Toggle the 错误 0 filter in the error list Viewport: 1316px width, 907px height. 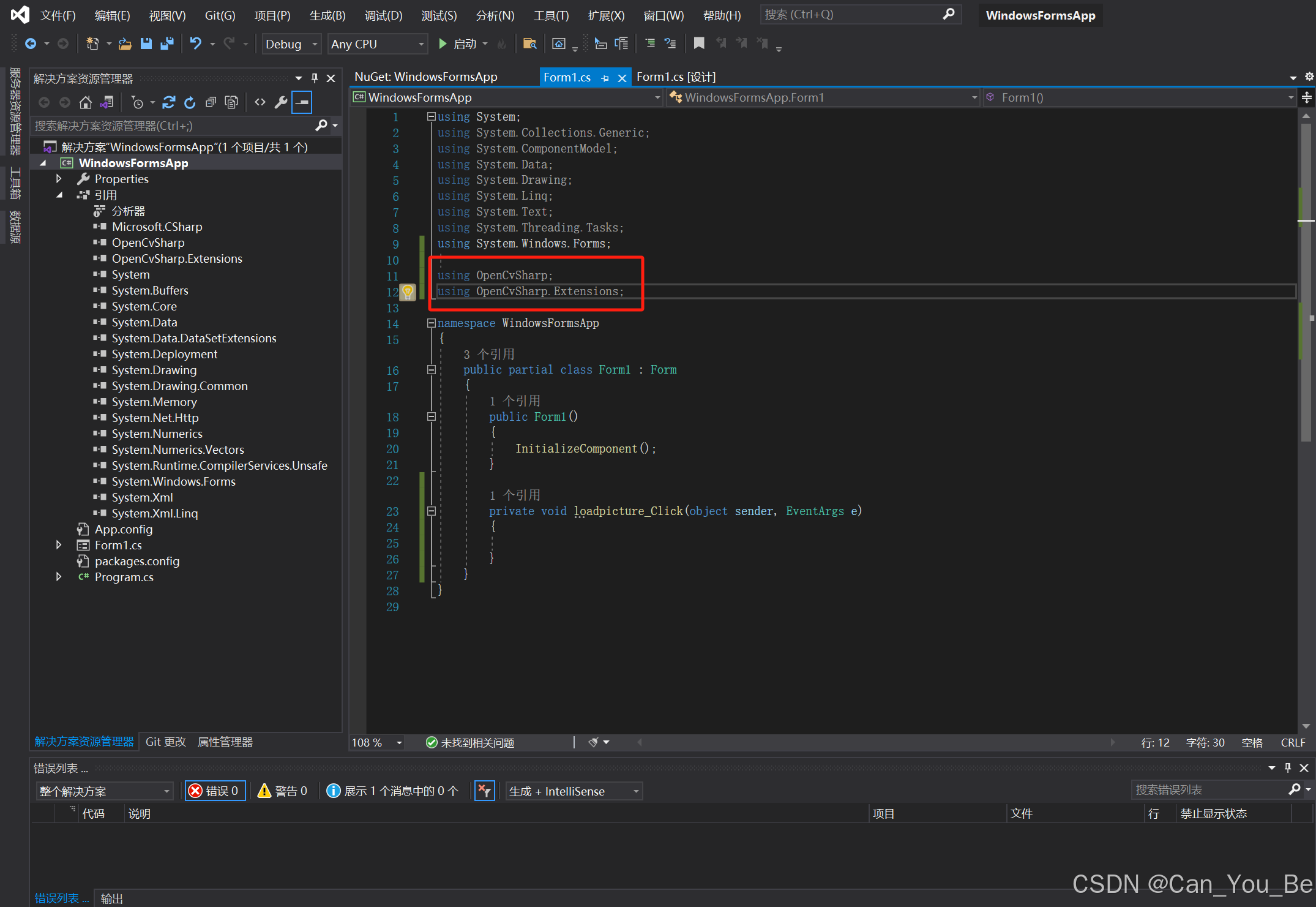pyautogui.click(x=214, y=791)
